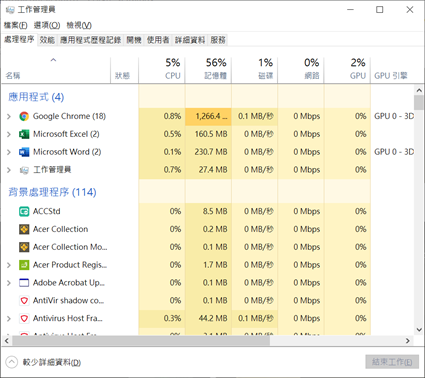Select the ACCStd process name
Screen dimensions: 425x378
coord(47,211)
